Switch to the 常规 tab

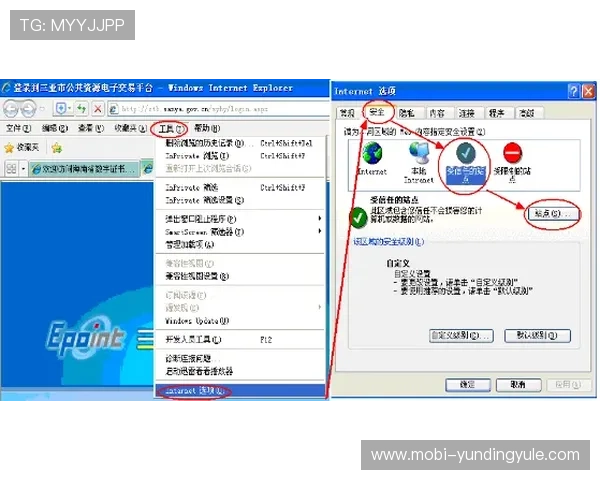348,113
